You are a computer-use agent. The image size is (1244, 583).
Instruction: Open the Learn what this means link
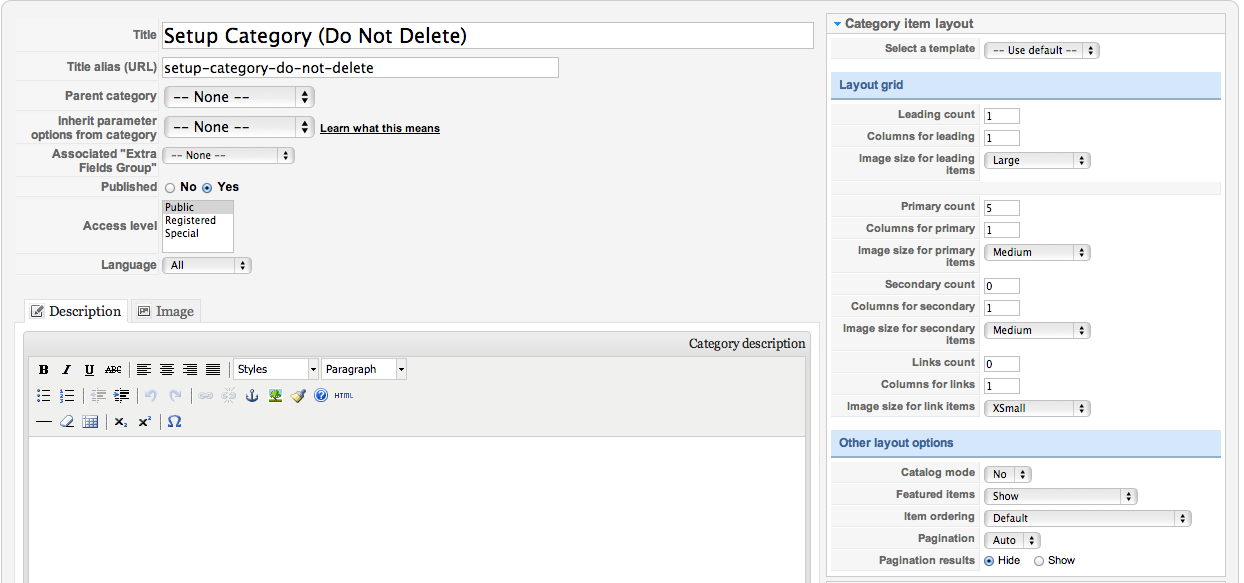click(380, 128)
